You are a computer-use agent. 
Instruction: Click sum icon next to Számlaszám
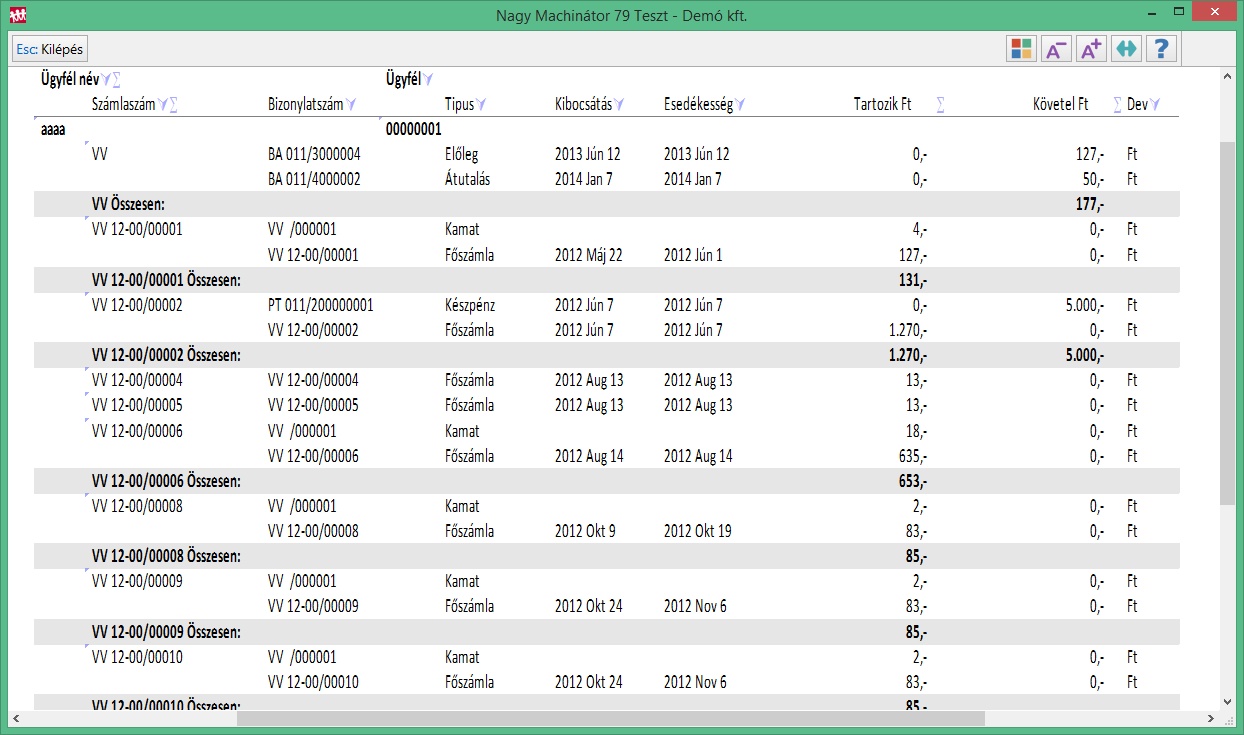(175, 104)
